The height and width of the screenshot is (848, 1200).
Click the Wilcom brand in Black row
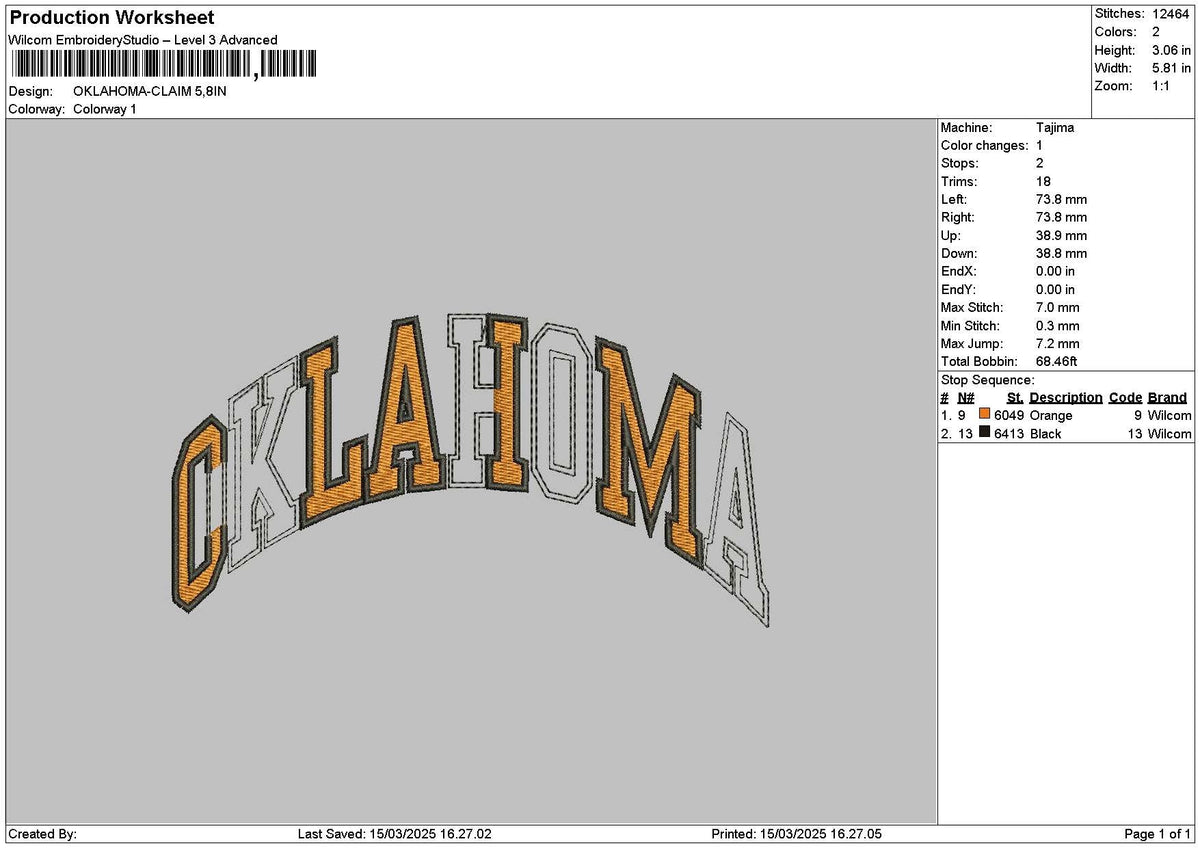(1169, 434)
